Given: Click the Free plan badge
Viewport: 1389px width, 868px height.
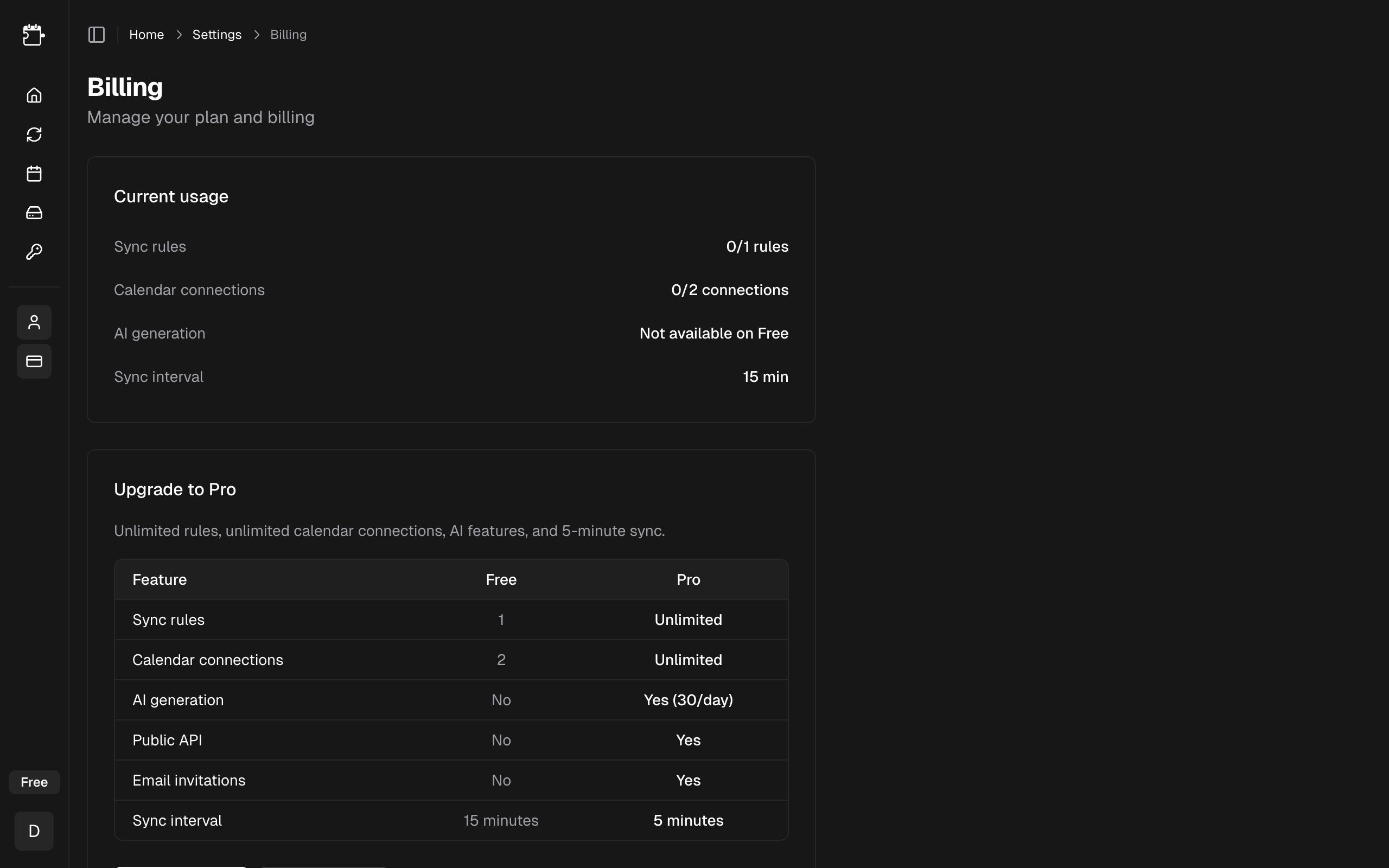Looking at the screenshot, I should click(33, 782).
